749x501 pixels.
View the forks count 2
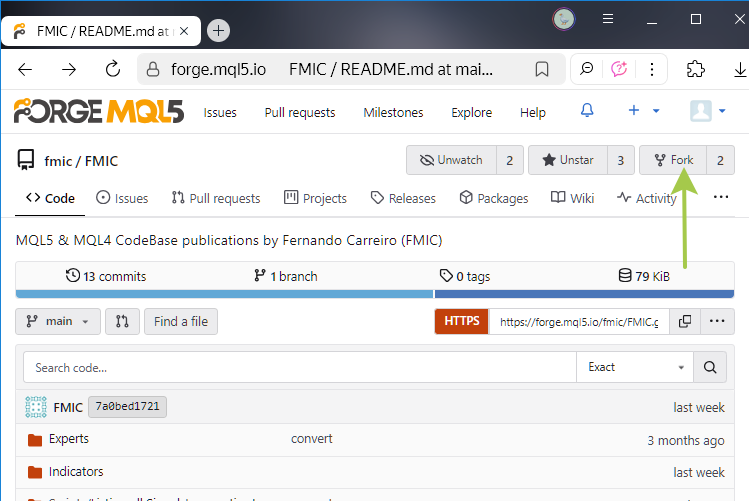pyautogui.click(x=720, y=160)
